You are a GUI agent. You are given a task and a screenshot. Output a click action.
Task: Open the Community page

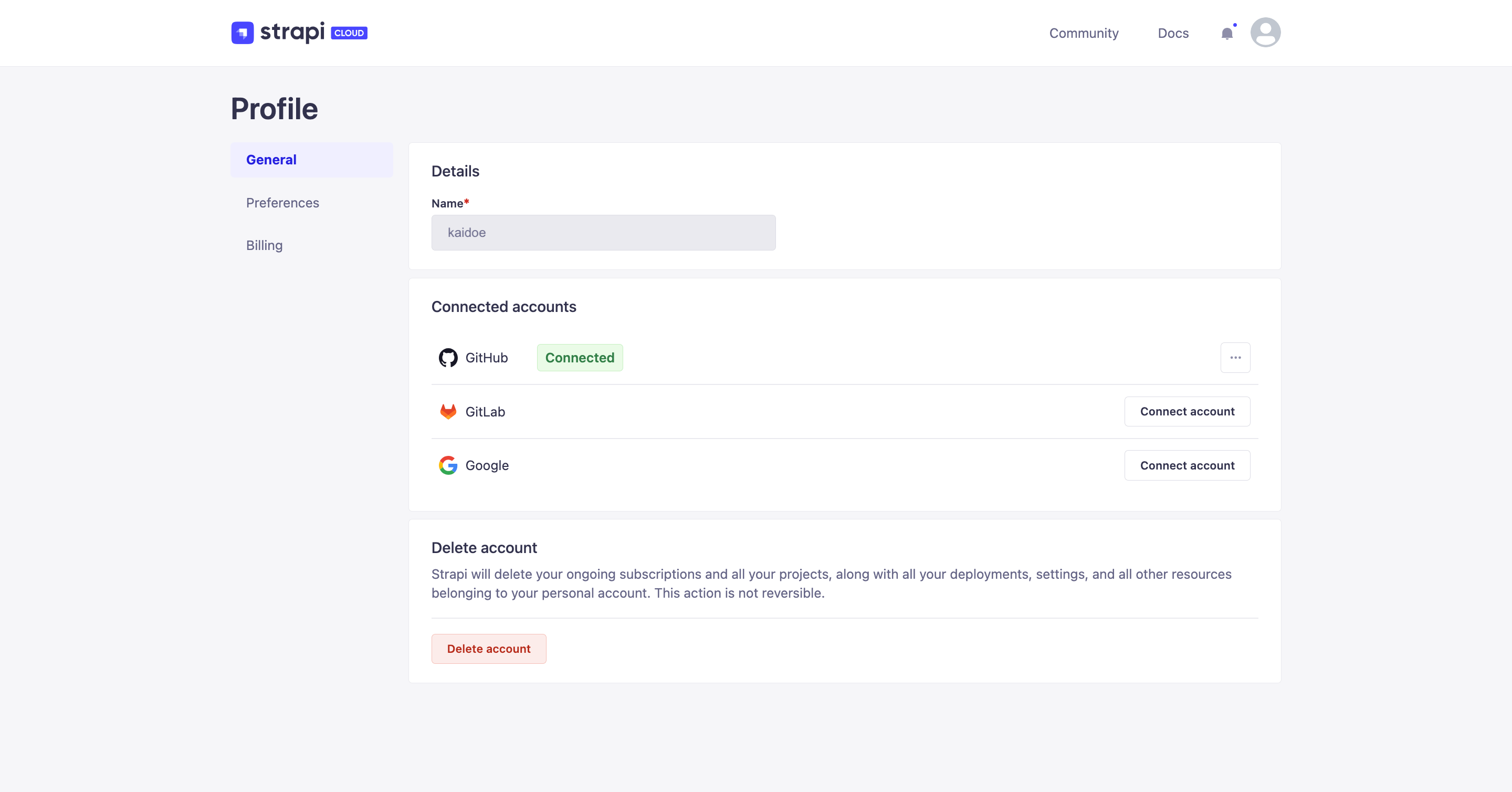coord(1084,33)
